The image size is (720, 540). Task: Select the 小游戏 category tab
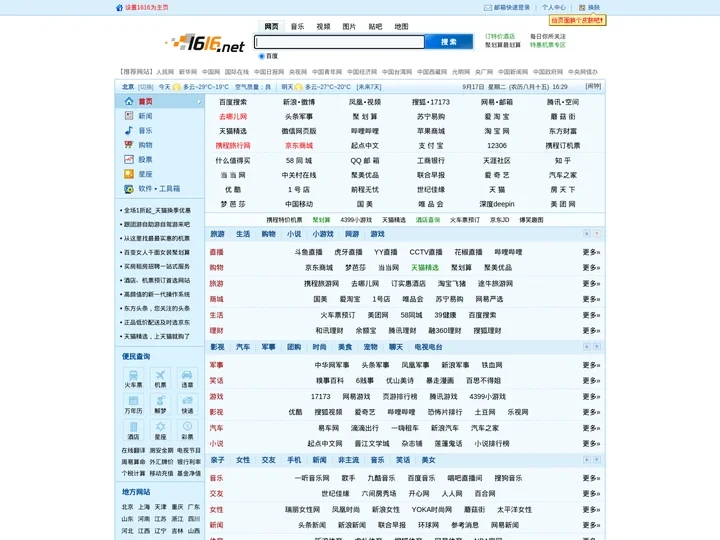323,234
